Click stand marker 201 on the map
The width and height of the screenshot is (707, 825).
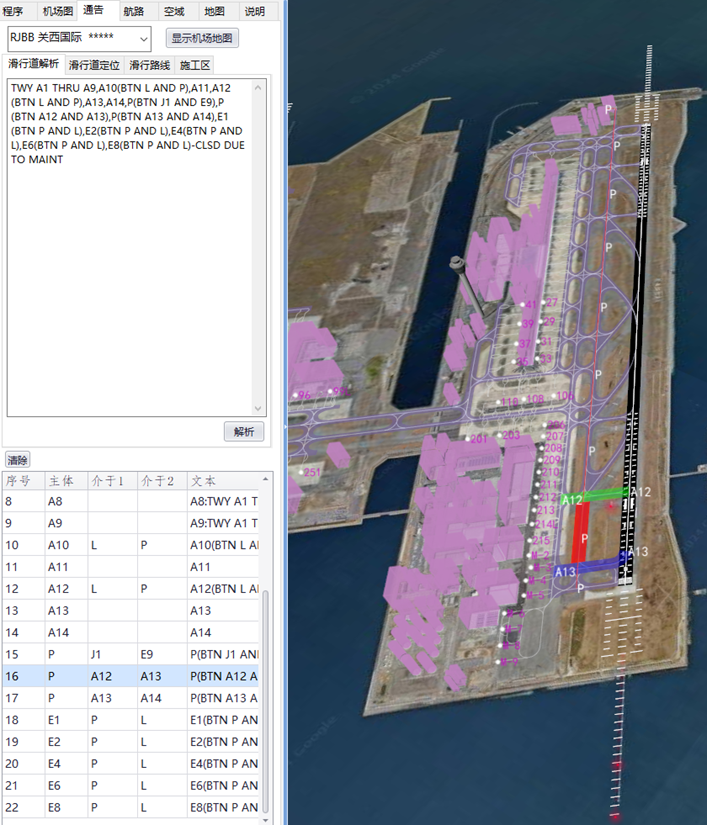tap(480, 439)
